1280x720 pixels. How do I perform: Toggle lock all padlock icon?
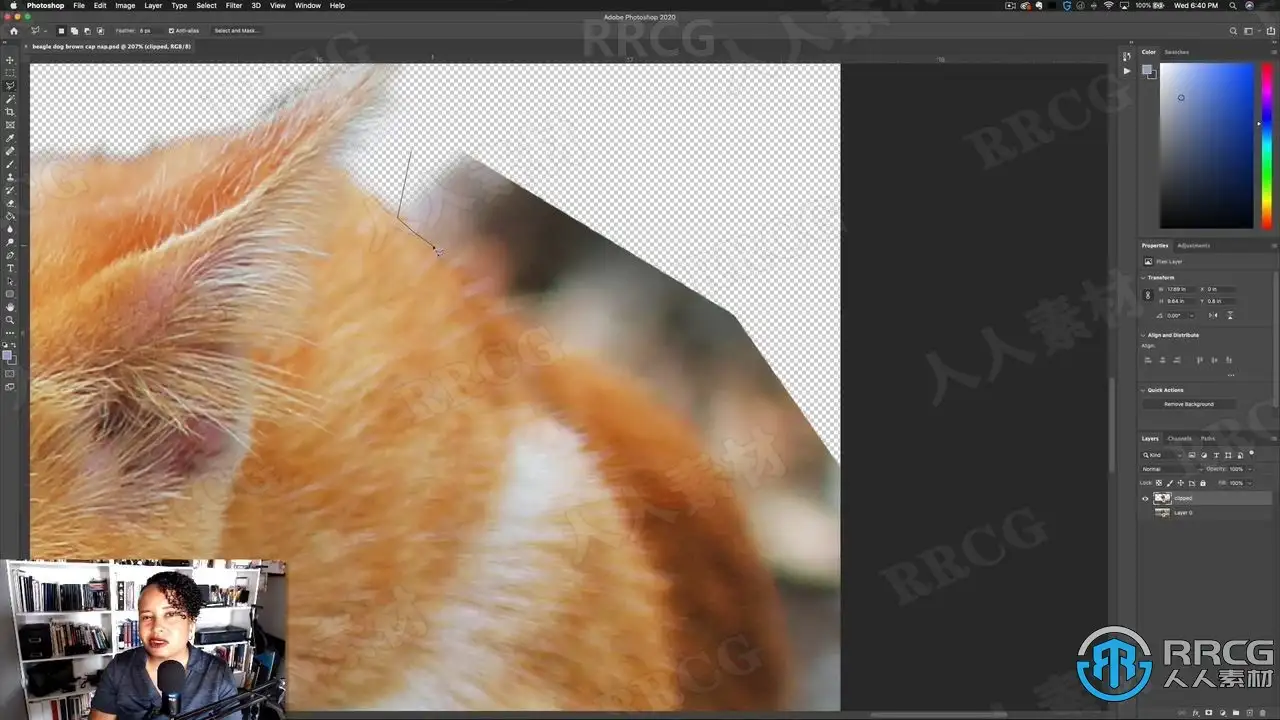1202,483
